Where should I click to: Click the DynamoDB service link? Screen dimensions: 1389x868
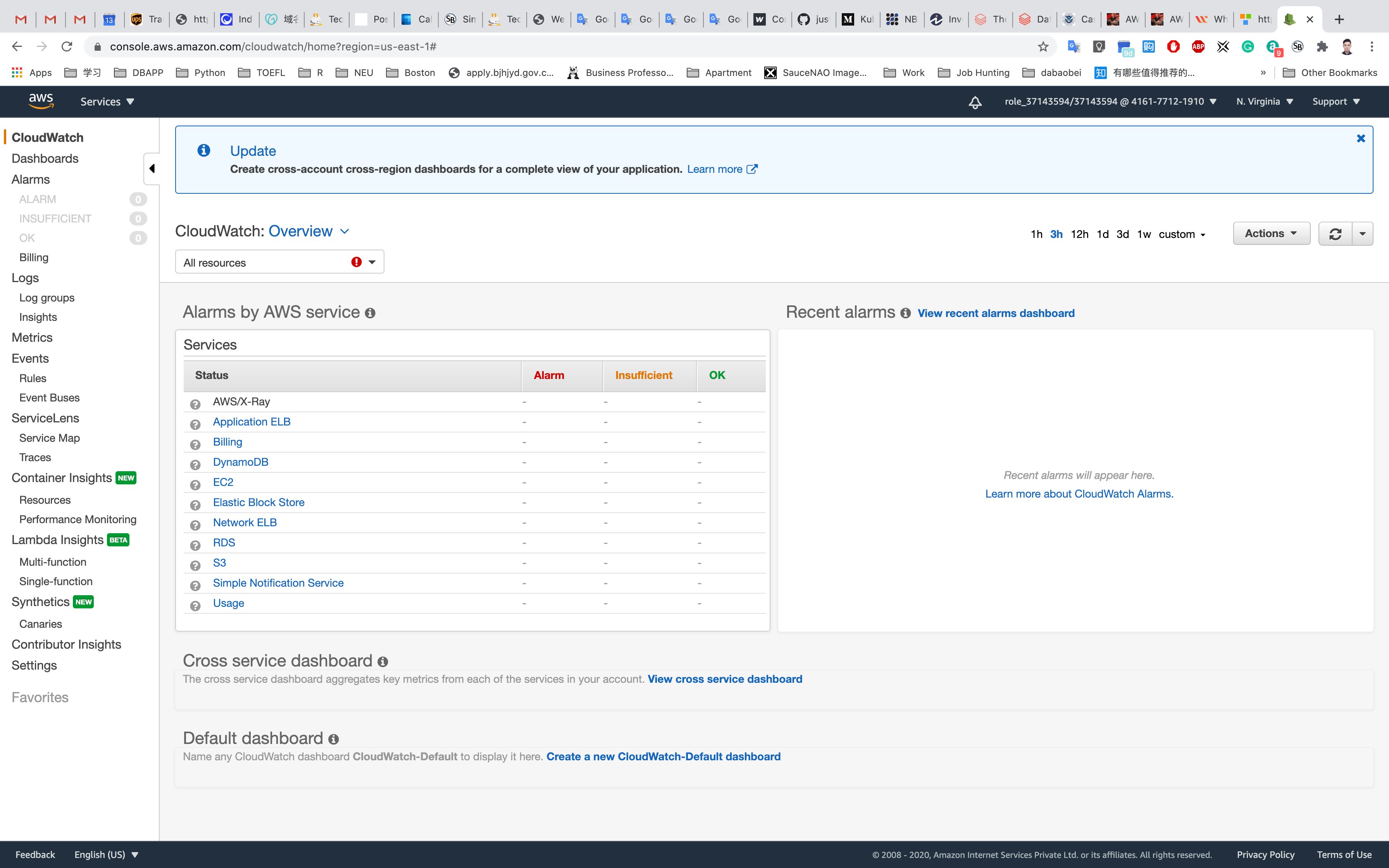point(241,462)
